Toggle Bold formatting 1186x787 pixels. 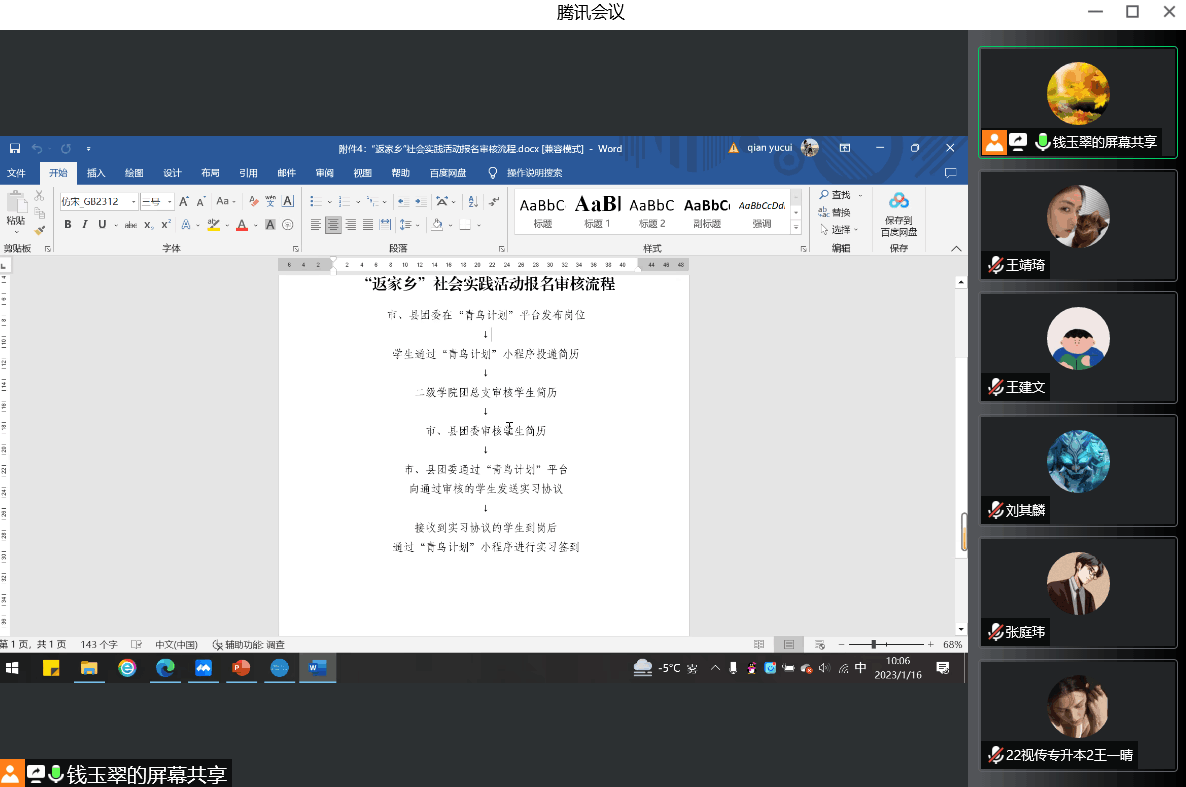coord(68,225)
